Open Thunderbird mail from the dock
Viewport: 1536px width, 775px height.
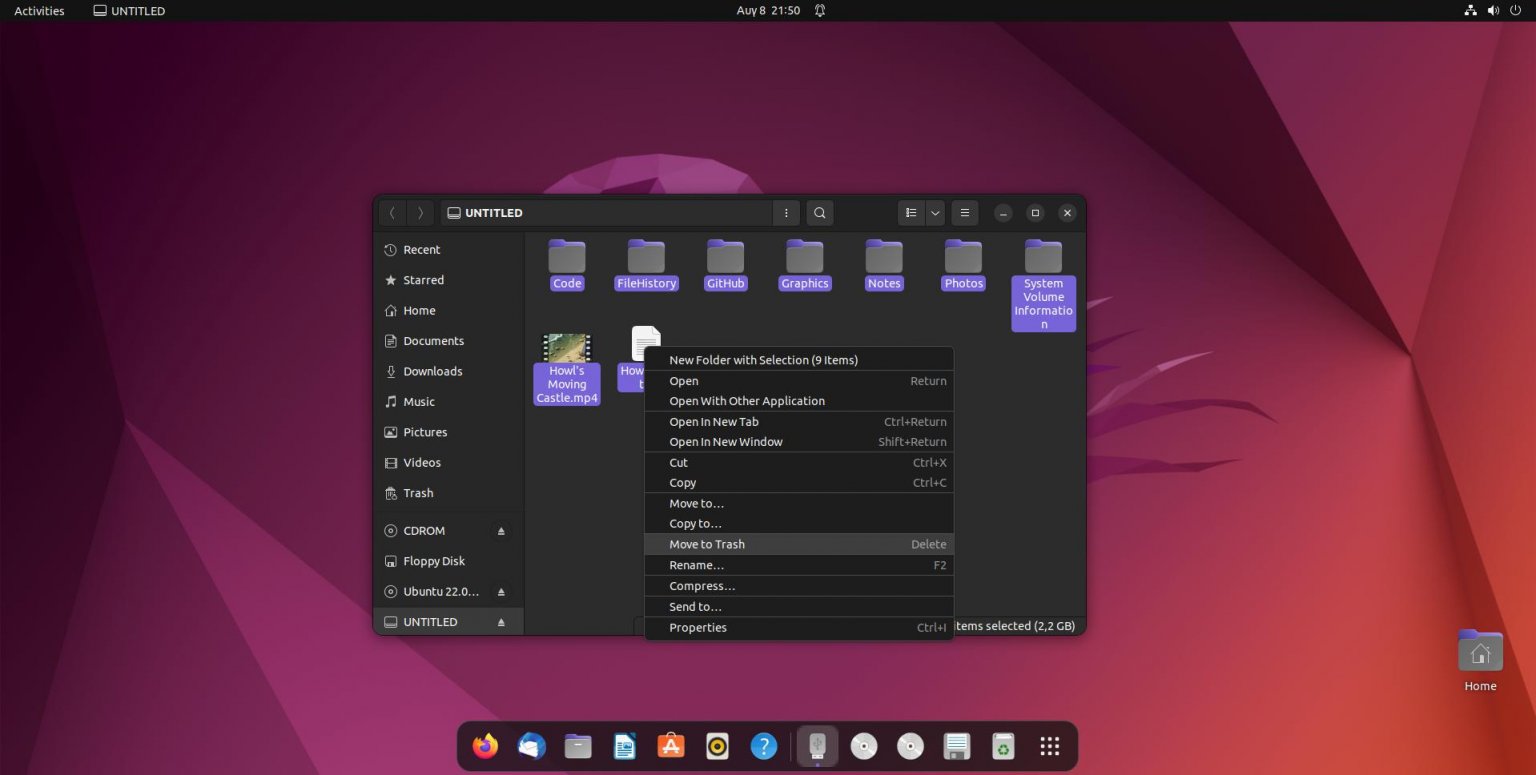tap(531, 745)
